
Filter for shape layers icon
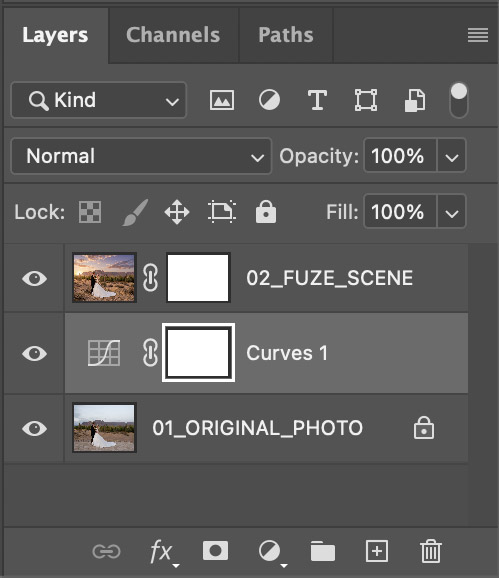366,100
